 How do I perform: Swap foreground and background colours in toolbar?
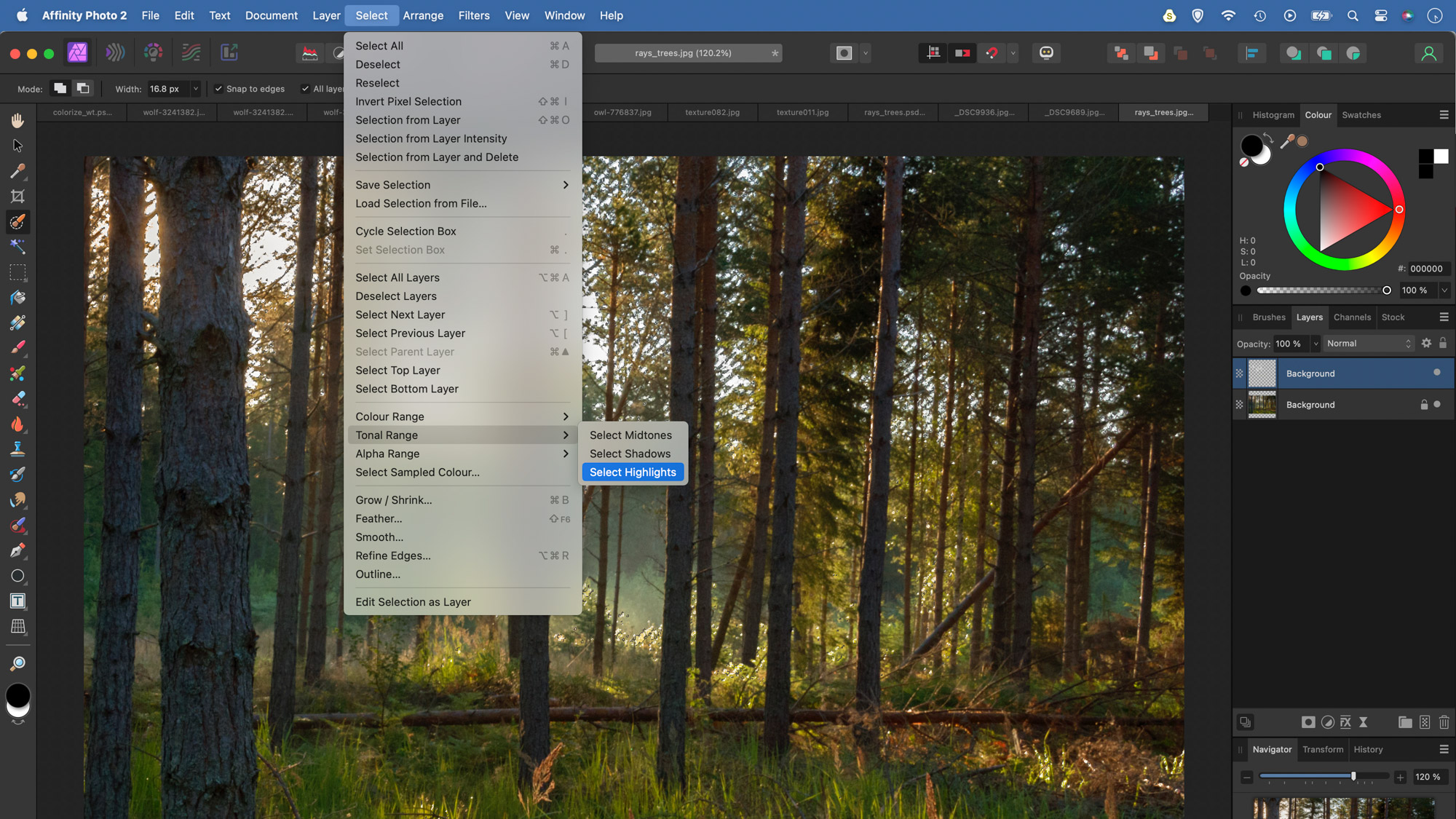click(x=17, y=721)
